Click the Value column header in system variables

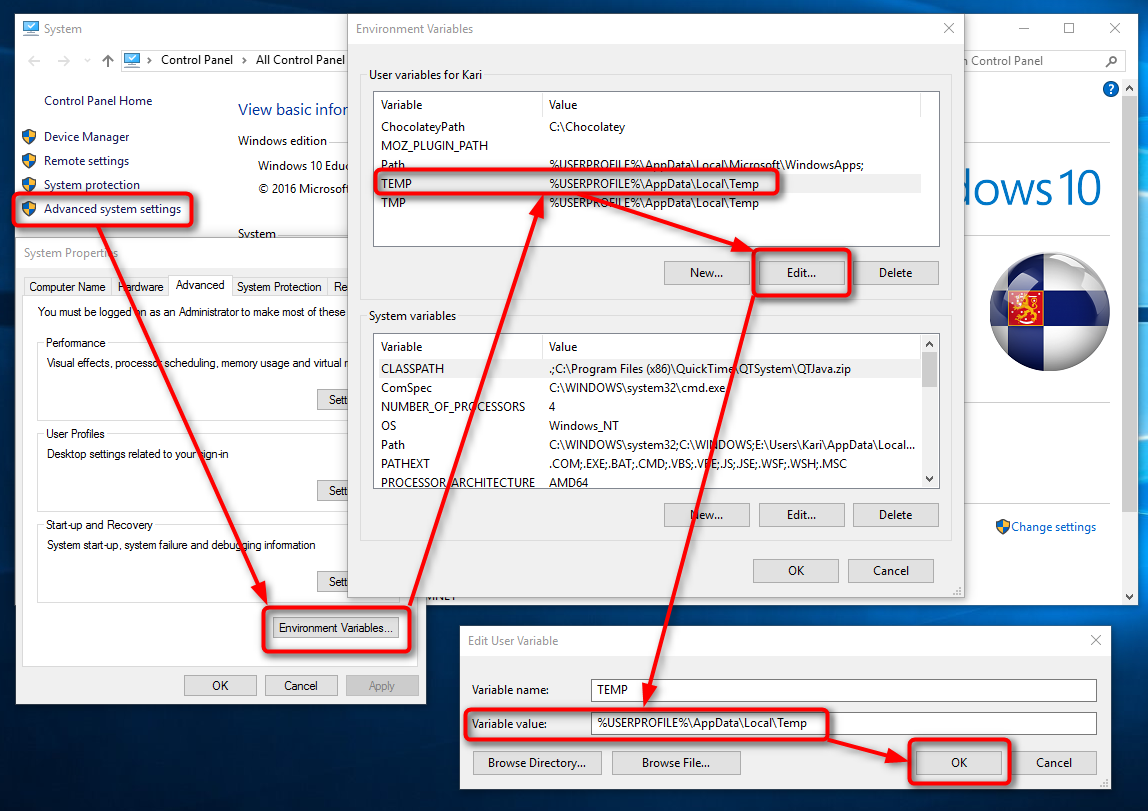point(731,347)
